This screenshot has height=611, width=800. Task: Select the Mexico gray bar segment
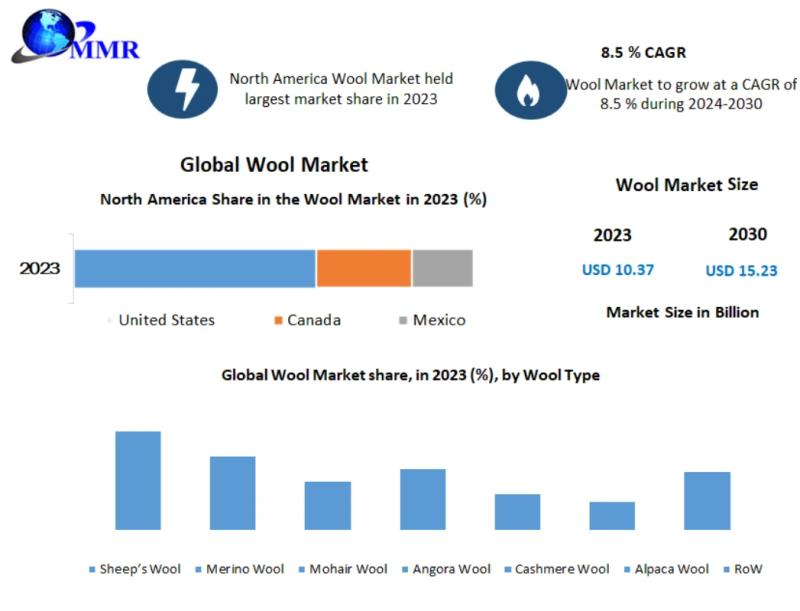[442, 268]
